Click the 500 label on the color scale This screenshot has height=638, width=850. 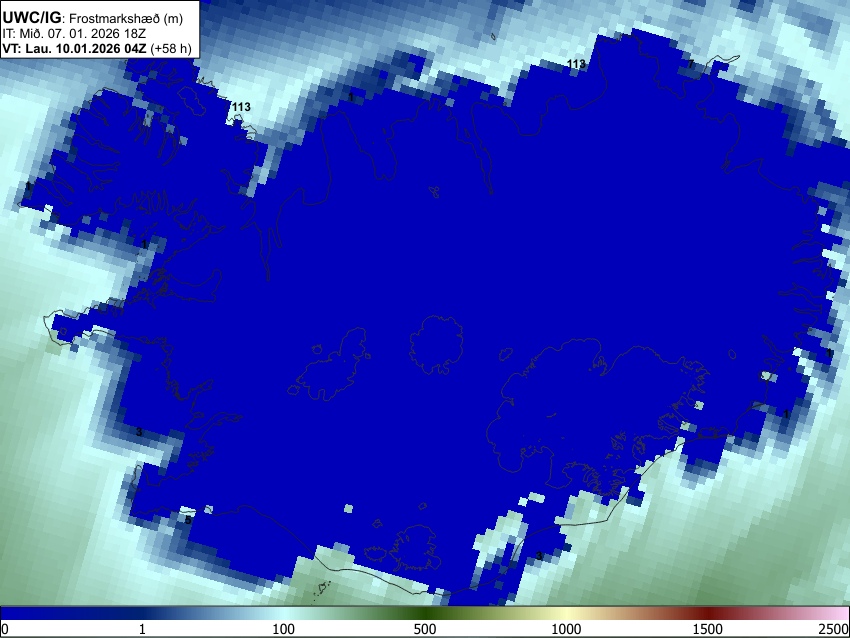[x=424, y=629]
